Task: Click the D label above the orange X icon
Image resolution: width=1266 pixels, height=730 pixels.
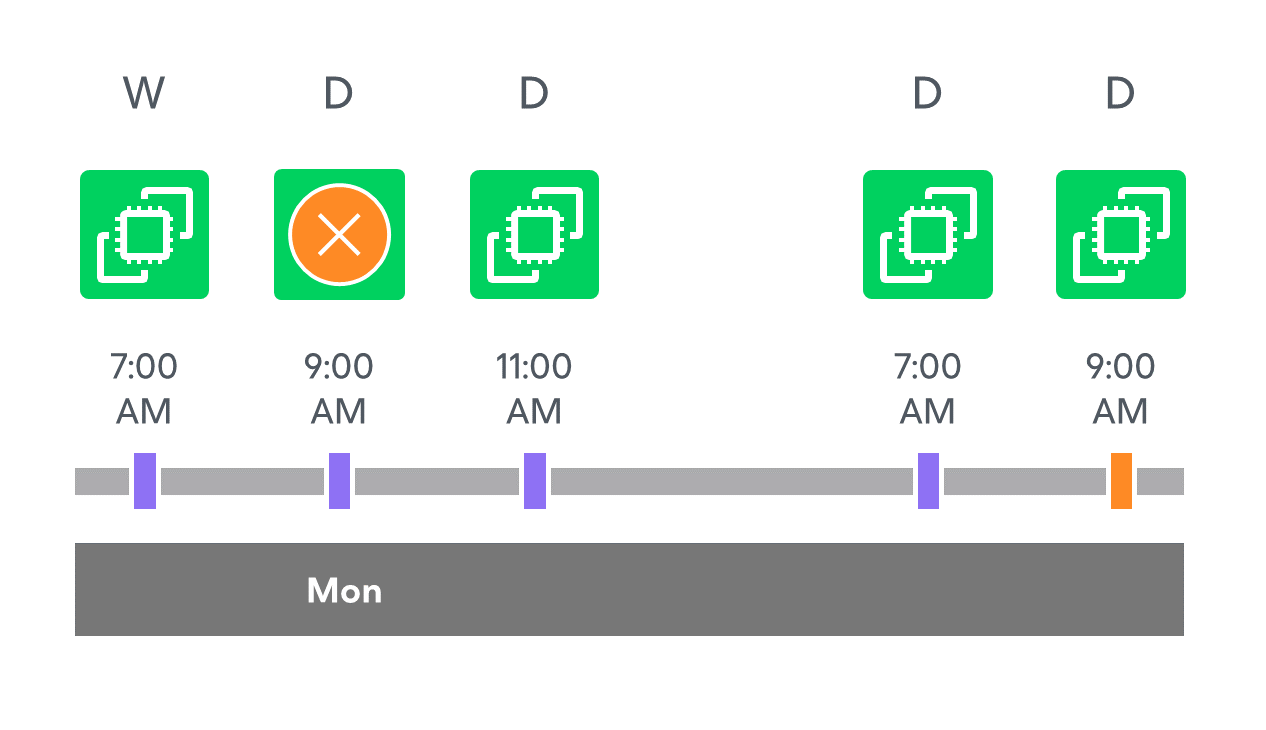Action: [x=339, y=94]
